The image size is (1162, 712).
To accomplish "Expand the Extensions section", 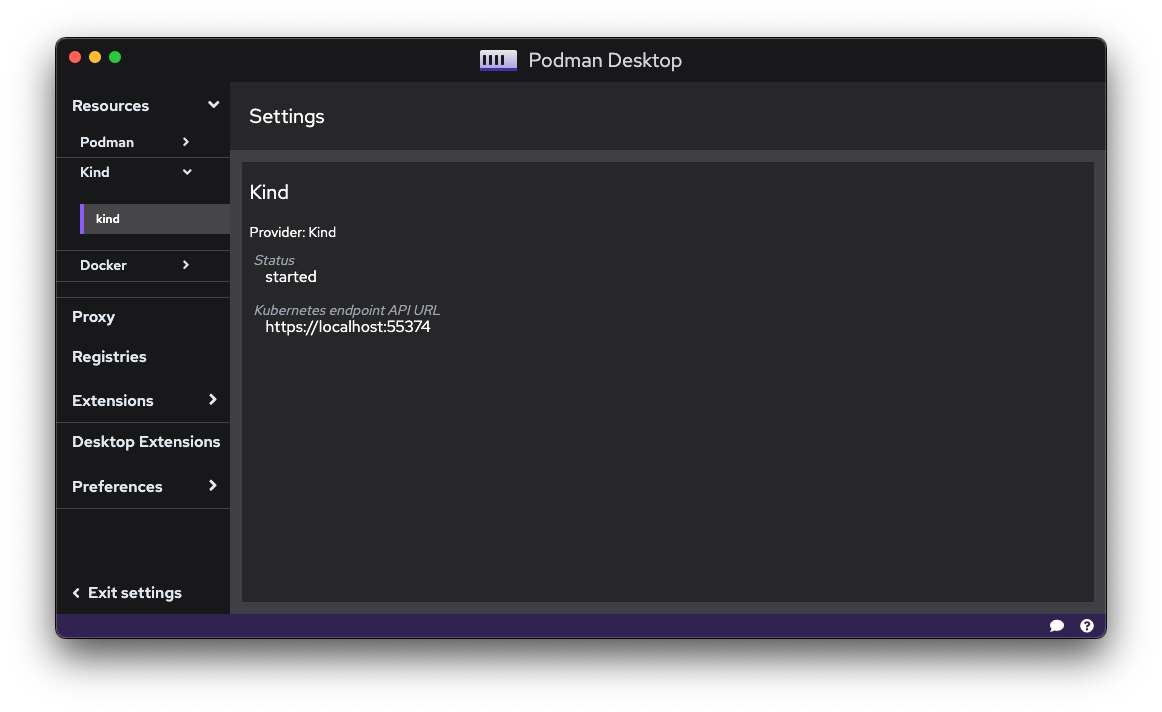I will pos(213,399).
